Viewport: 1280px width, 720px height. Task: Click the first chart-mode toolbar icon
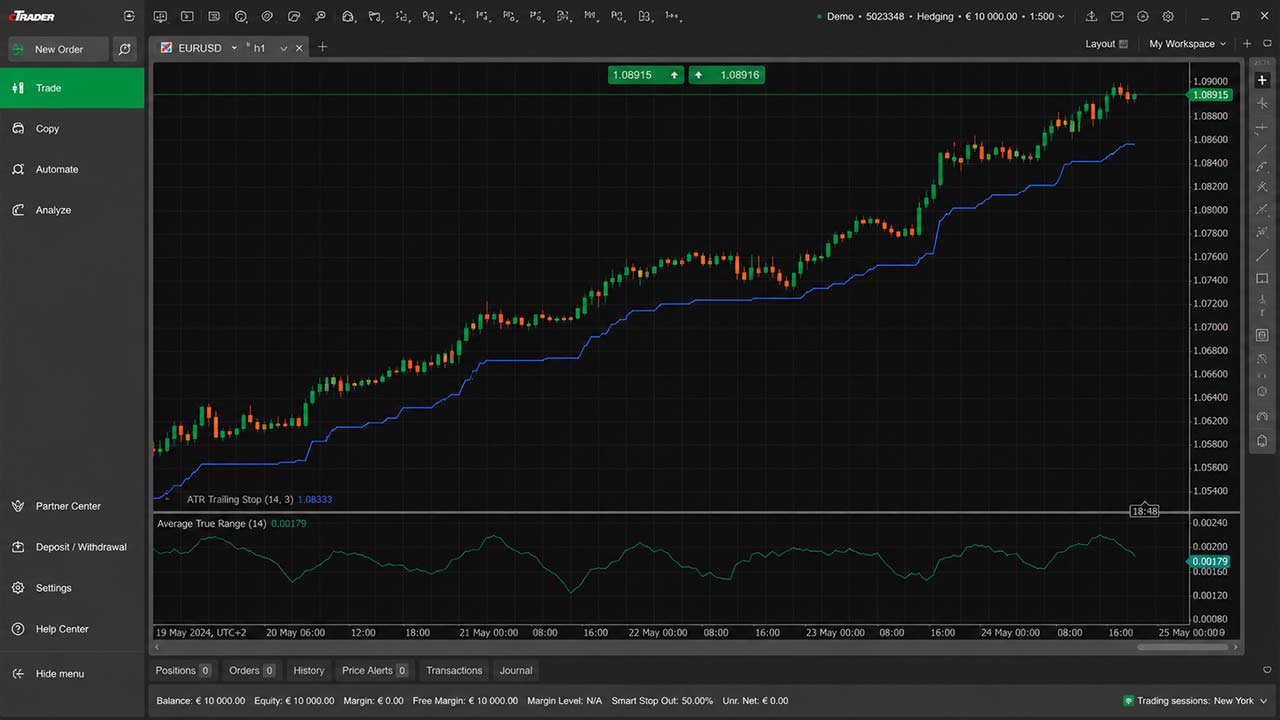coord(161,16)
